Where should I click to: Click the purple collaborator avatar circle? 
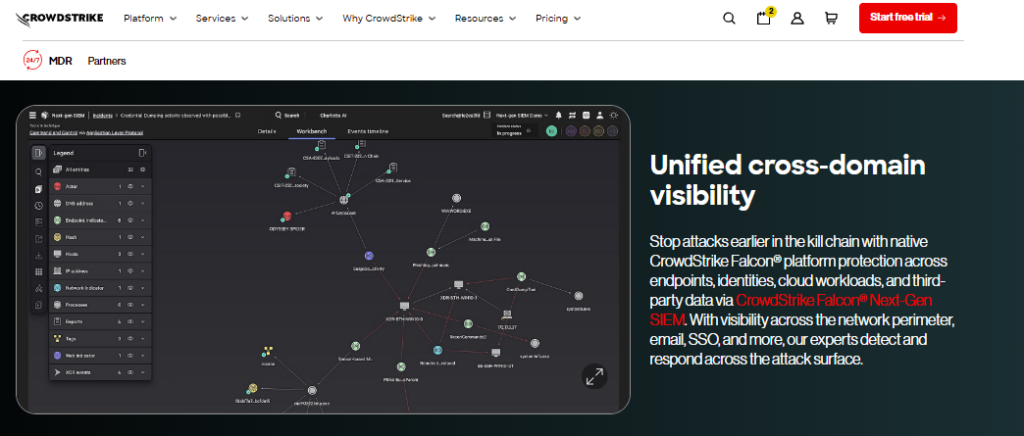point(571,131)
